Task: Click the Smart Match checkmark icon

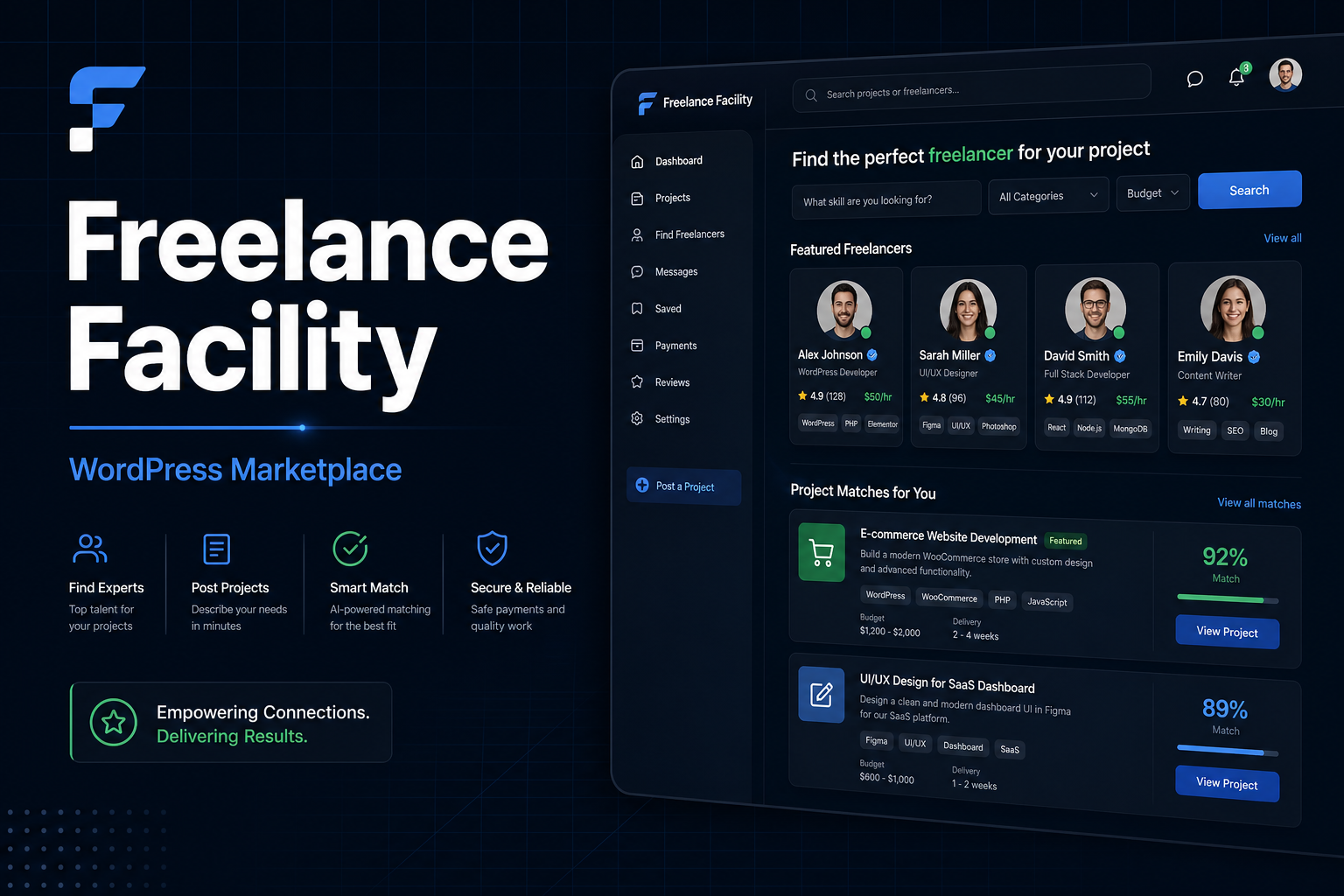Action: click(350, 549)
